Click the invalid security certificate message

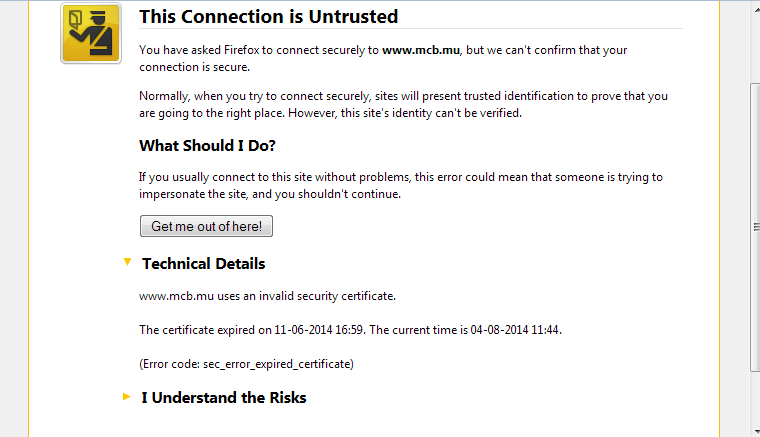(267, 296)
